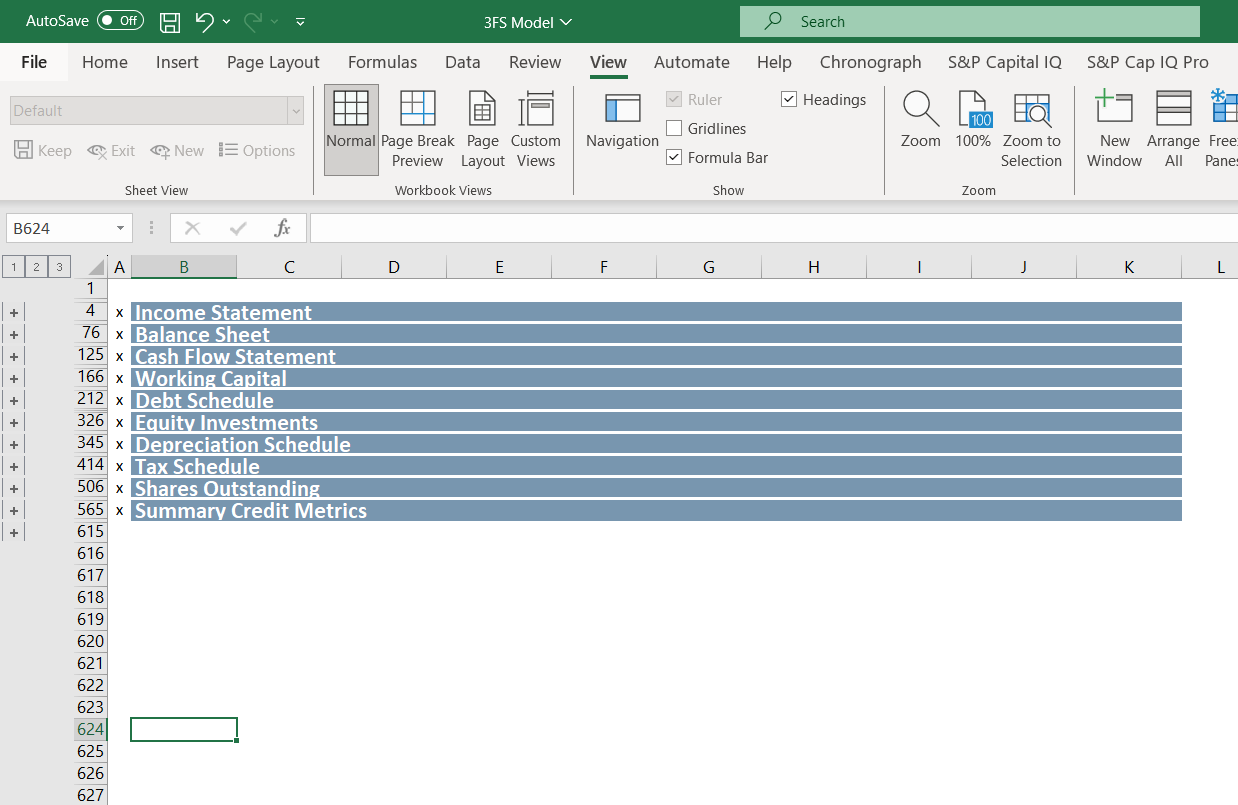Create a New sheet view
The height and width of the screenshot is (805, 1238).
[x=177, y=150]
